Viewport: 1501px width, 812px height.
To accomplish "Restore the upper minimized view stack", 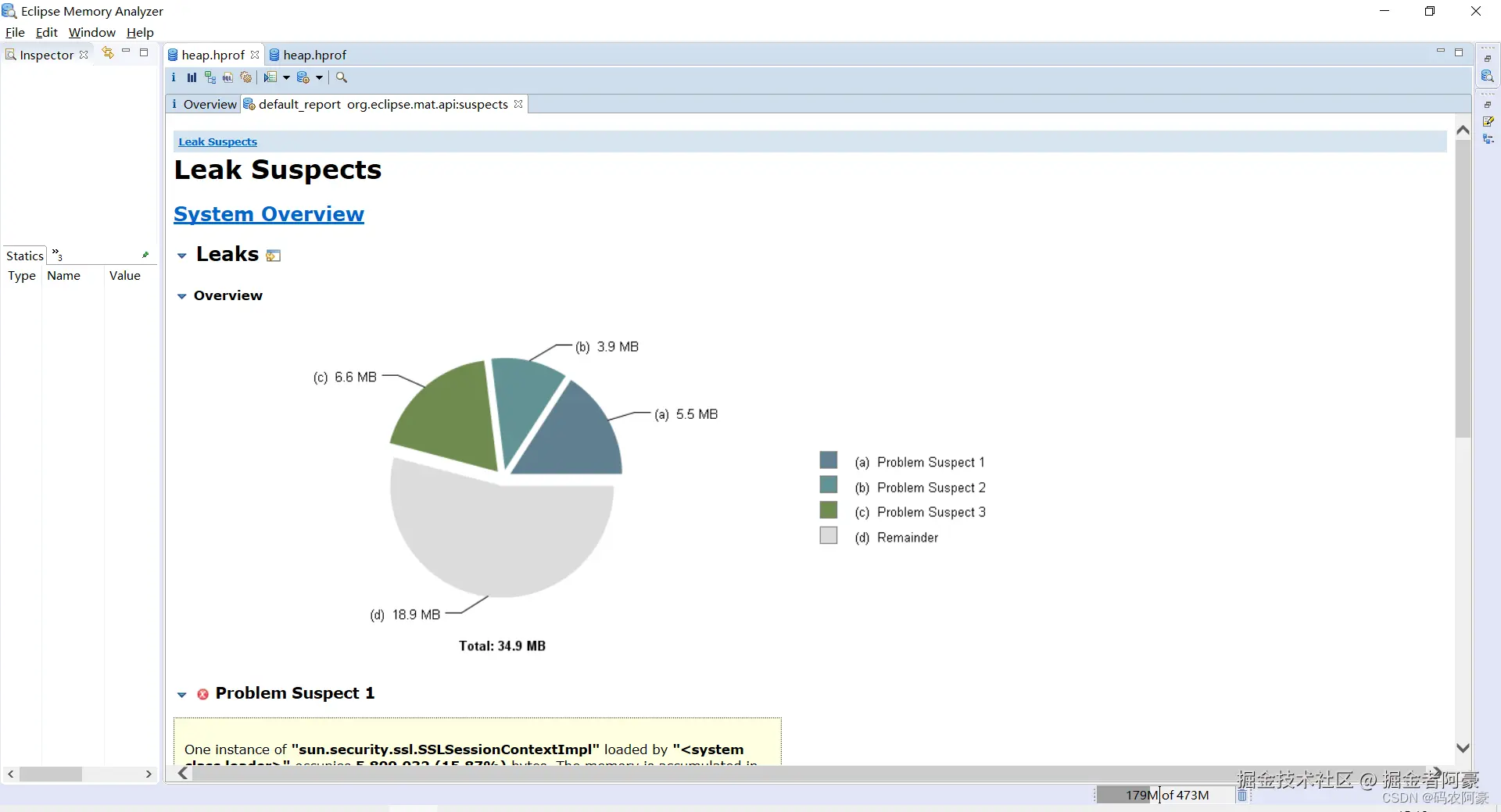I will coord(1488,59).
